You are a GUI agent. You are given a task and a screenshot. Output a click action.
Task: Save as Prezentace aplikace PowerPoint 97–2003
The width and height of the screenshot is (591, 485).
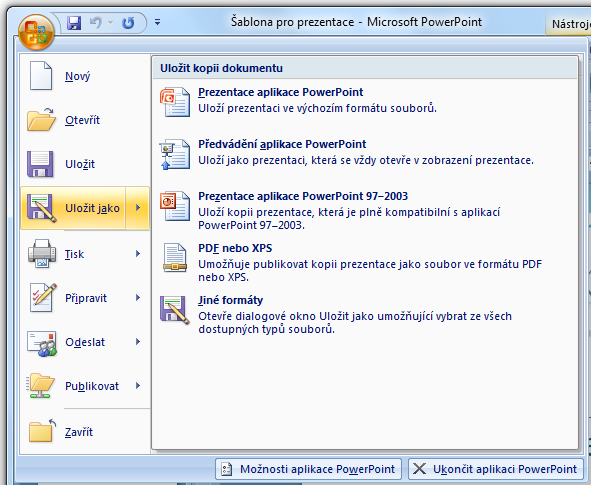point(365,210)
